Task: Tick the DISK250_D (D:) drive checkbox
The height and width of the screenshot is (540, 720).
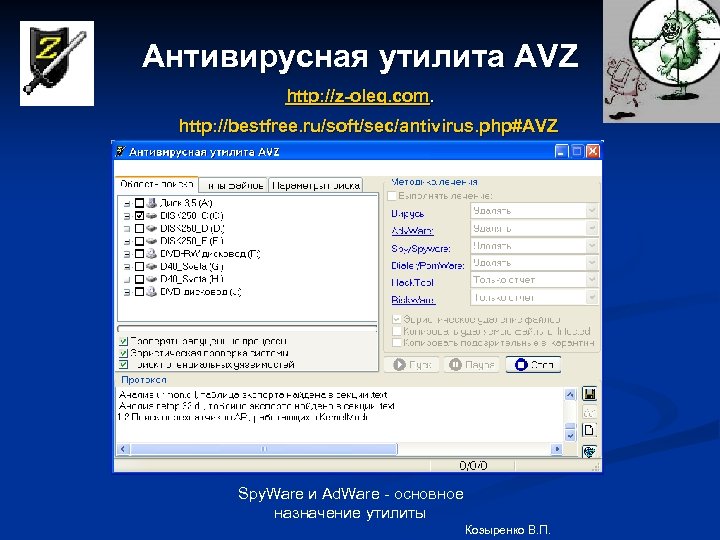Action: click(x=139, y=228)
